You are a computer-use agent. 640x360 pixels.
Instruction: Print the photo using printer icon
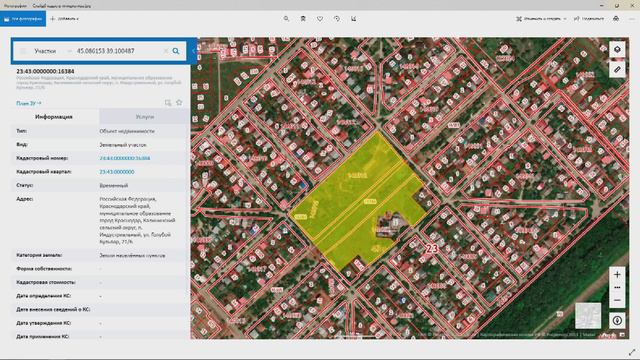coord(616,19)
